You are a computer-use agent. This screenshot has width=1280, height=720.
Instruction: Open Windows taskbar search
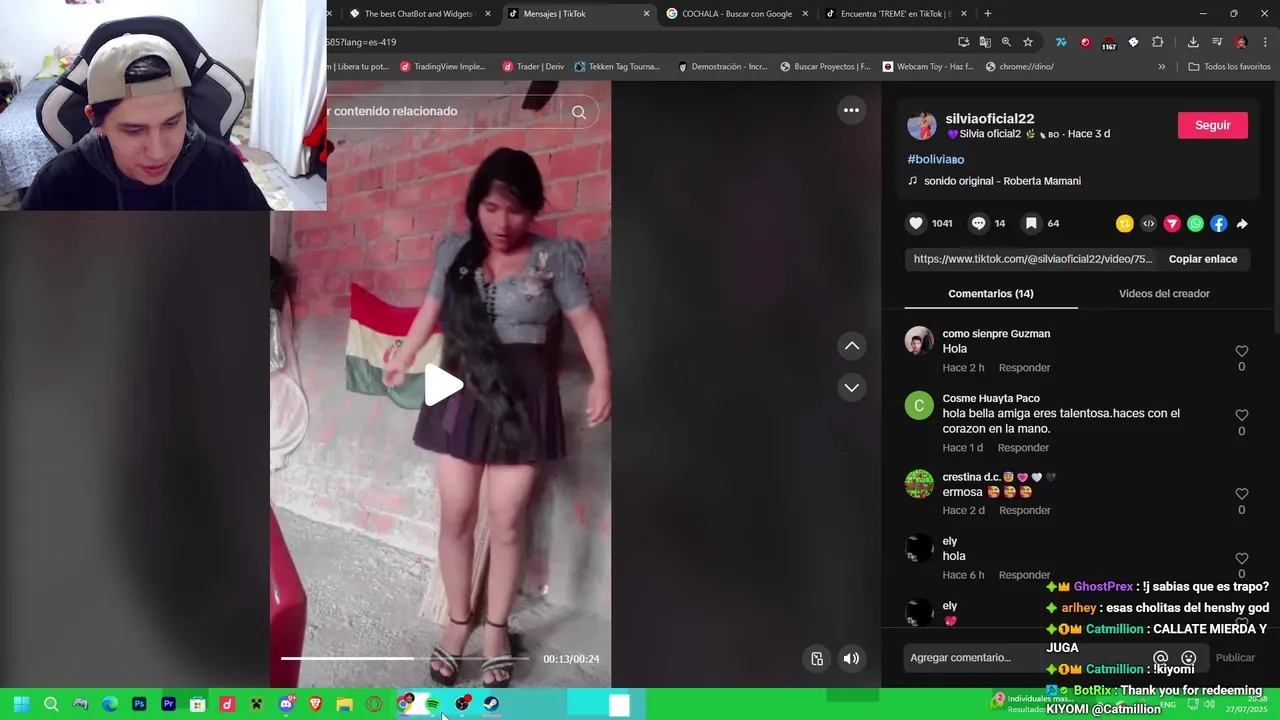pyautogui.click(x=51, y=704)
